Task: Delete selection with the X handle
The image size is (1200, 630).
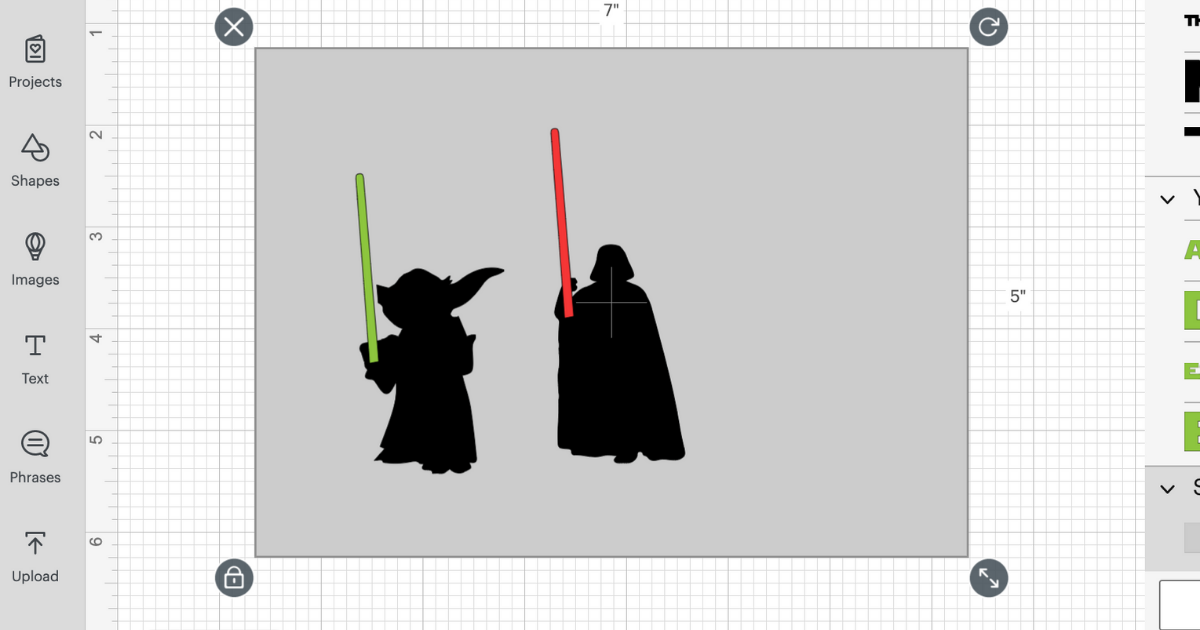Action: tap(234, 26)
